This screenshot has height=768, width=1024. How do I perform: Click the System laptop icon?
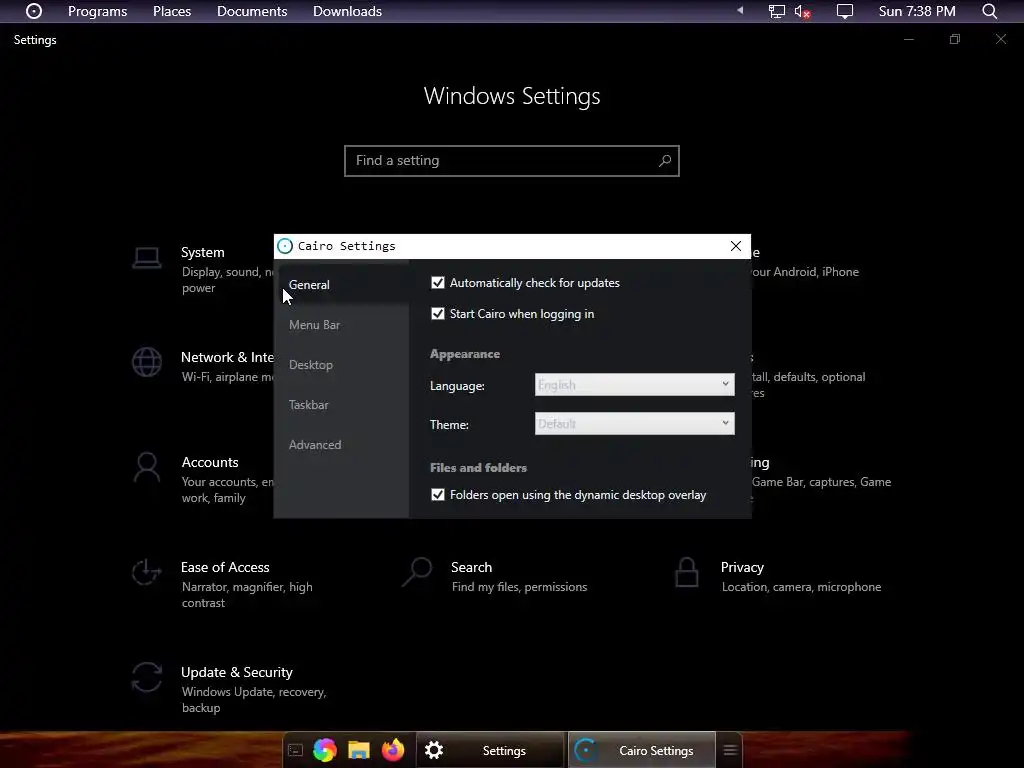[147, 258]
